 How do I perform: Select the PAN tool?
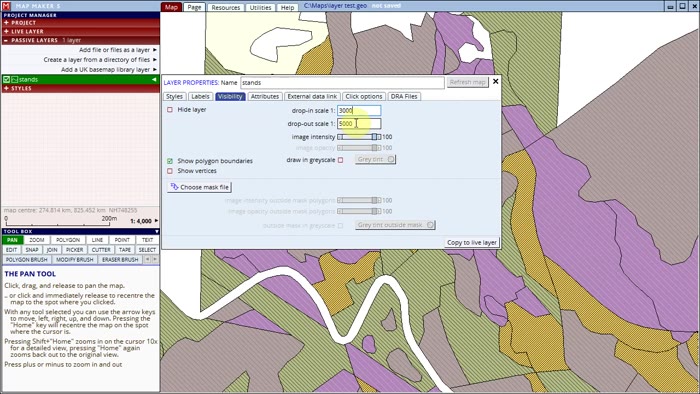(x=12, y=240)
